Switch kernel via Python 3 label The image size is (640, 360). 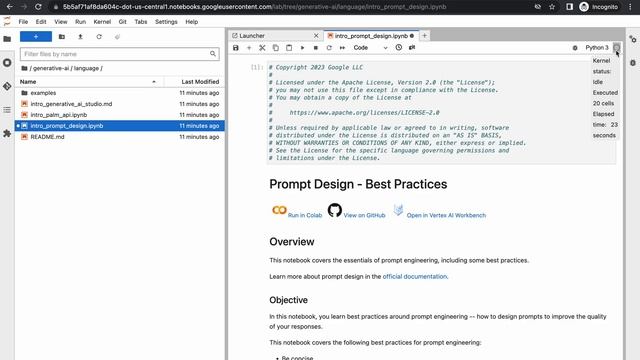597,48
